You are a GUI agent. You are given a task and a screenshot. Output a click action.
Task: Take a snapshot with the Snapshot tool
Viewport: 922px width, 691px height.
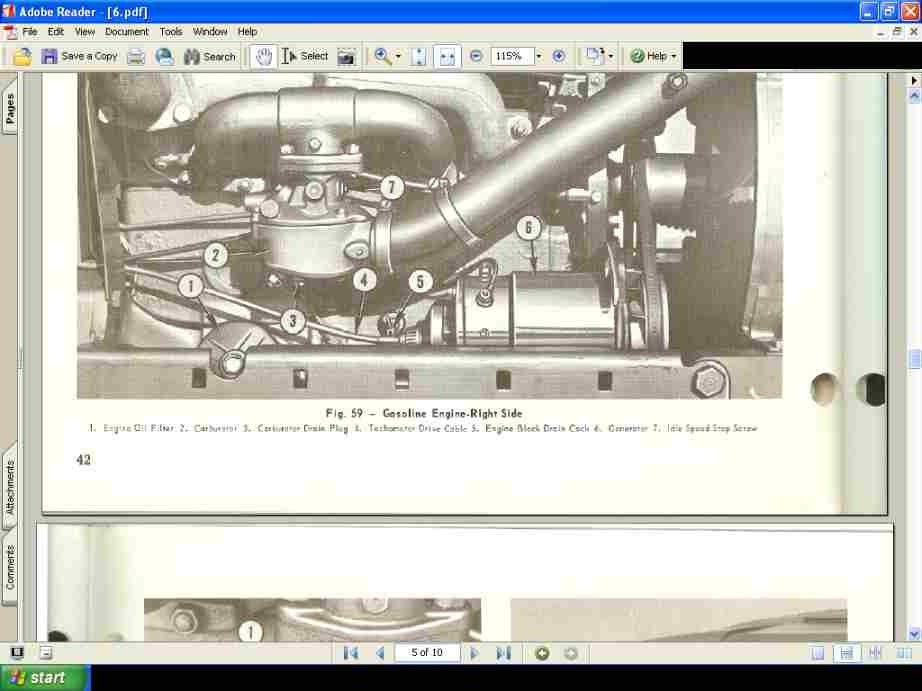[345, 56]
